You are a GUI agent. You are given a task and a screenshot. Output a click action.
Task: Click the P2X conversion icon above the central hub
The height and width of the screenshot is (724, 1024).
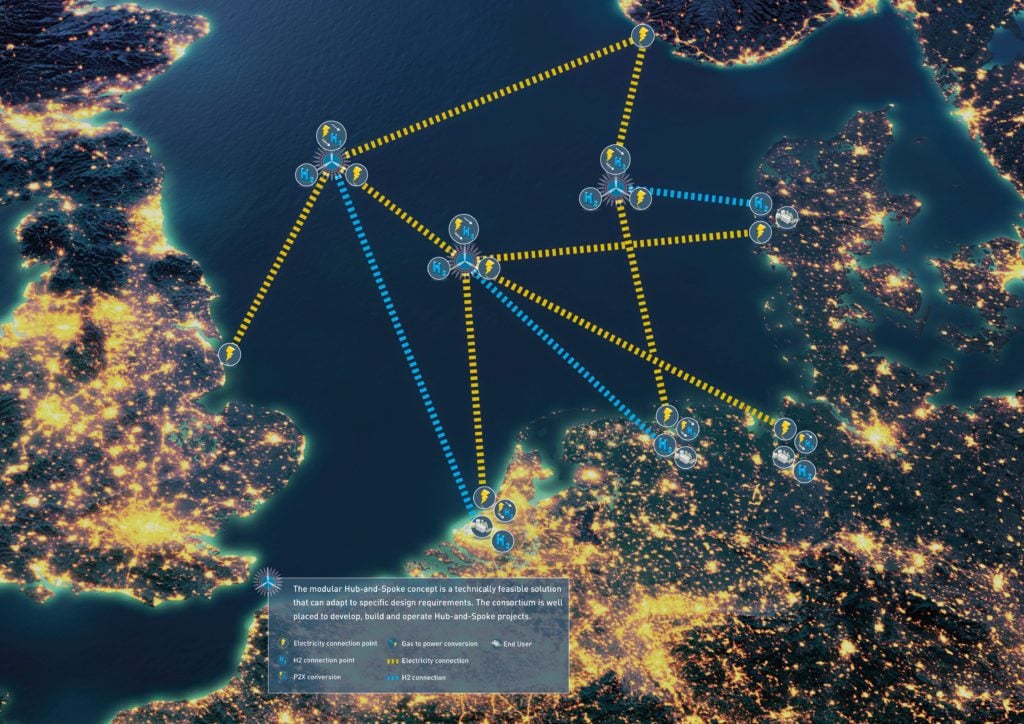point(464,229)
